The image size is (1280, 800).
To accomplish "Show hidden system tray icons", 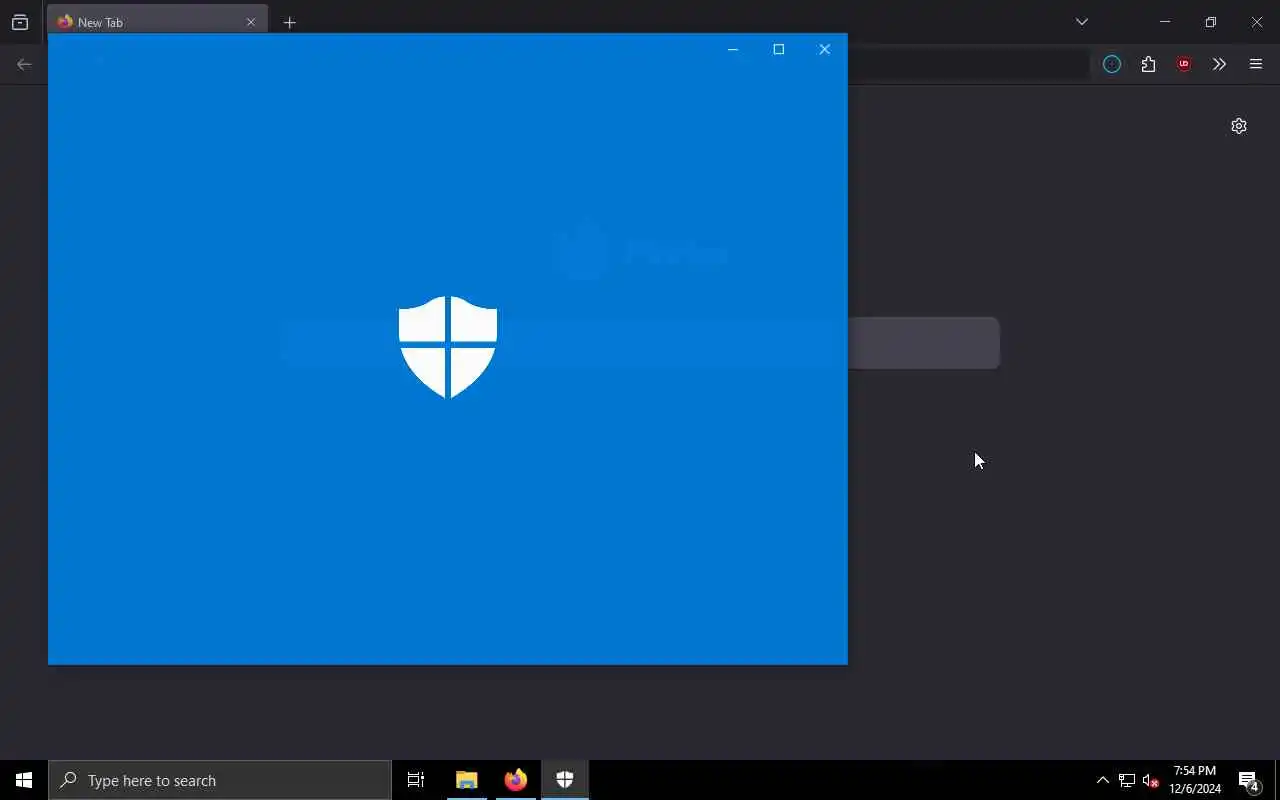I will pyautogui.click(x=1103, y=780).
